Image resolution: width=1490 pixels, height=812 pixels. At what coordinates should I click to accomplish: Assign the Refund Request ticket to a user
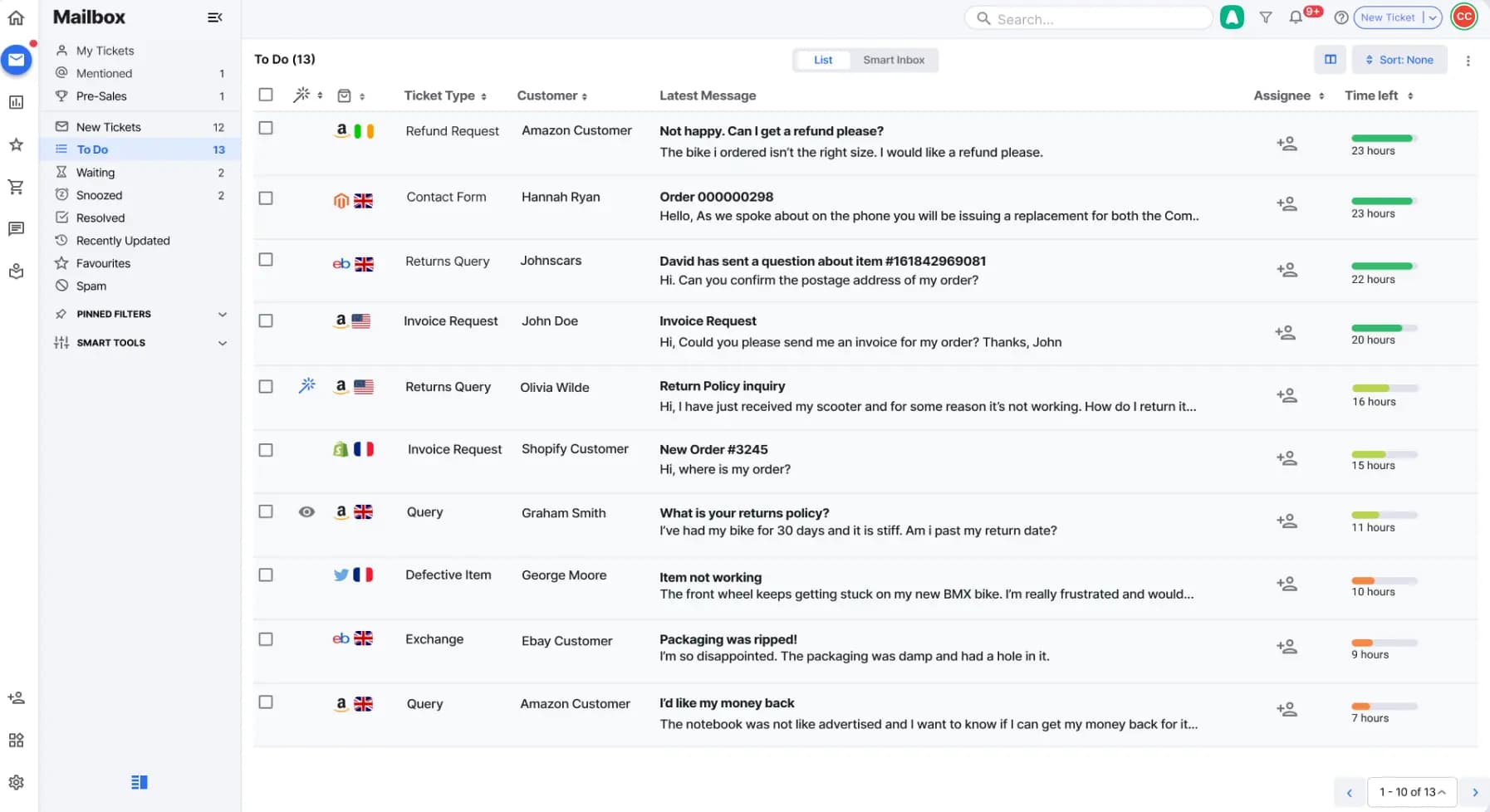point(1287,144)
